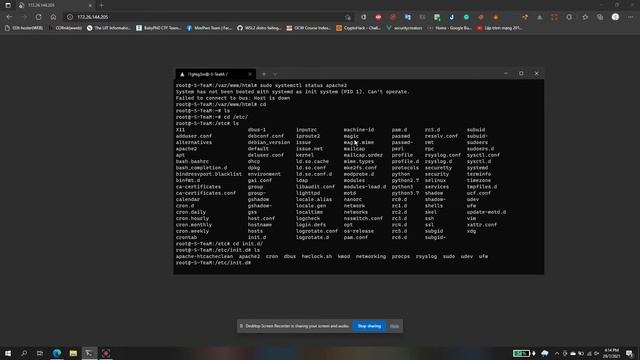Open the weather icon in the tray

(x=544, y=353)
